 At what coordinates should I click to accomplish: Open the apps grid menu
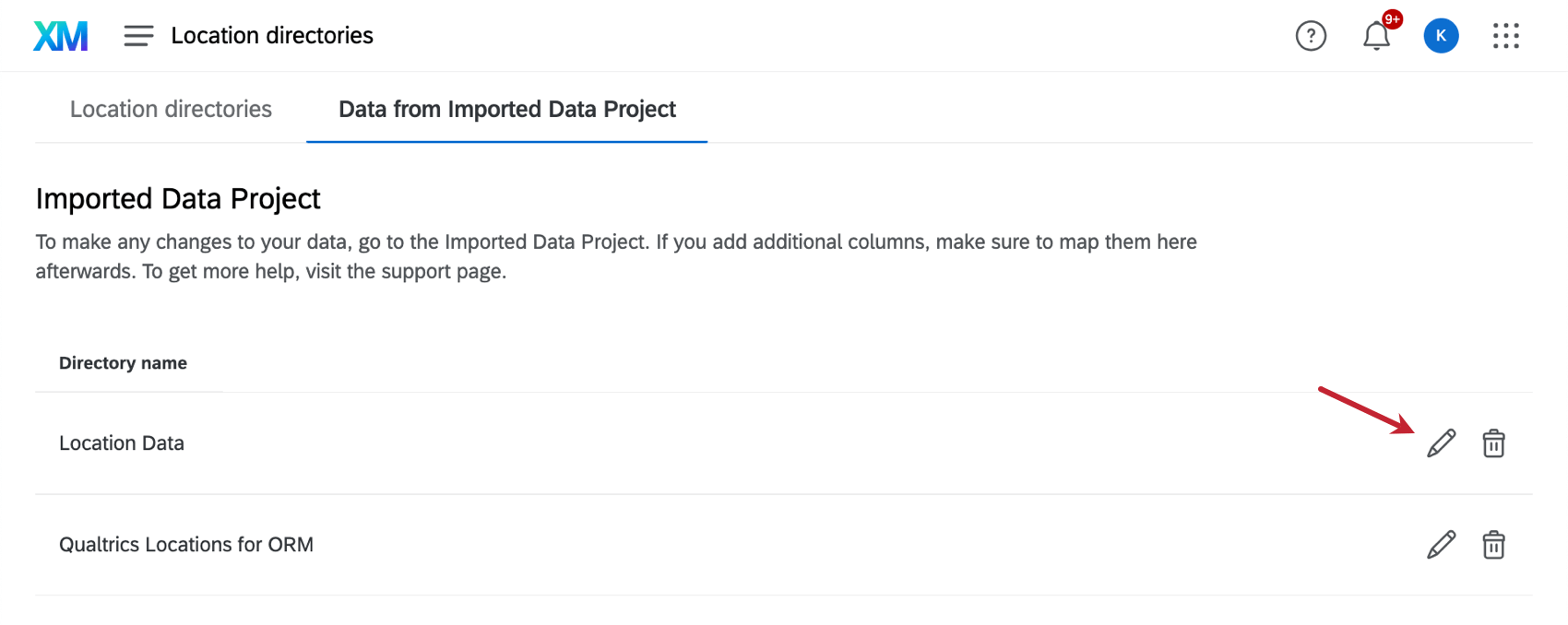pos(1505,35)
